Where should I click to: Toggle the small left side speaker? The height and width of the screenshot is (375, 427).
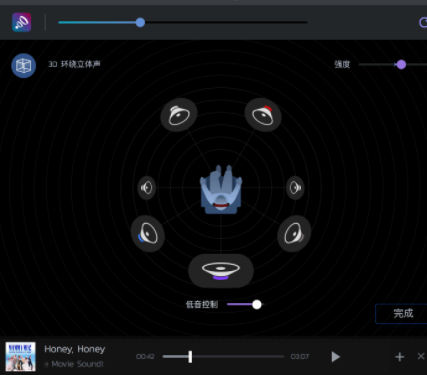(x=147, y=188)
